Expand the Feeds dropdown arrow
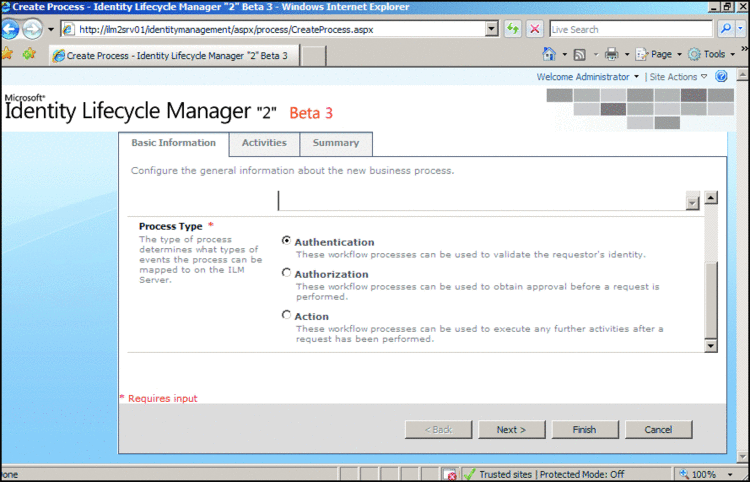750x482 pixels. [596, 55]
